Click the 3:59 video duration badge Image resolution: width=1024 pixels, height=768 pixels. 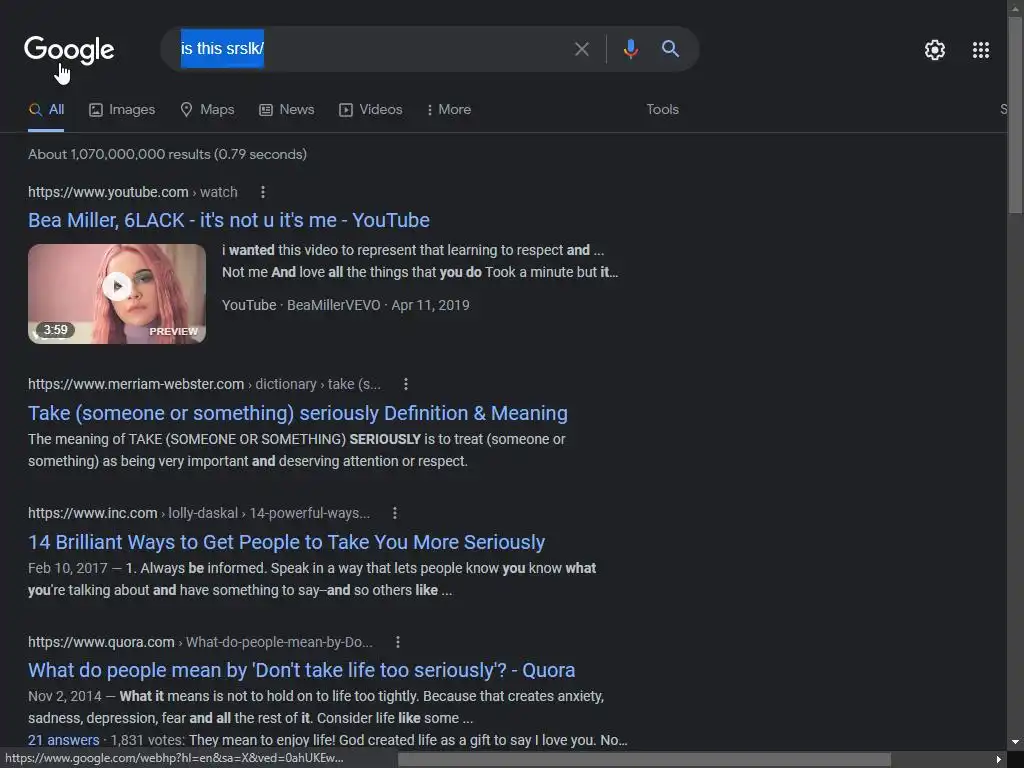(55, 330)
